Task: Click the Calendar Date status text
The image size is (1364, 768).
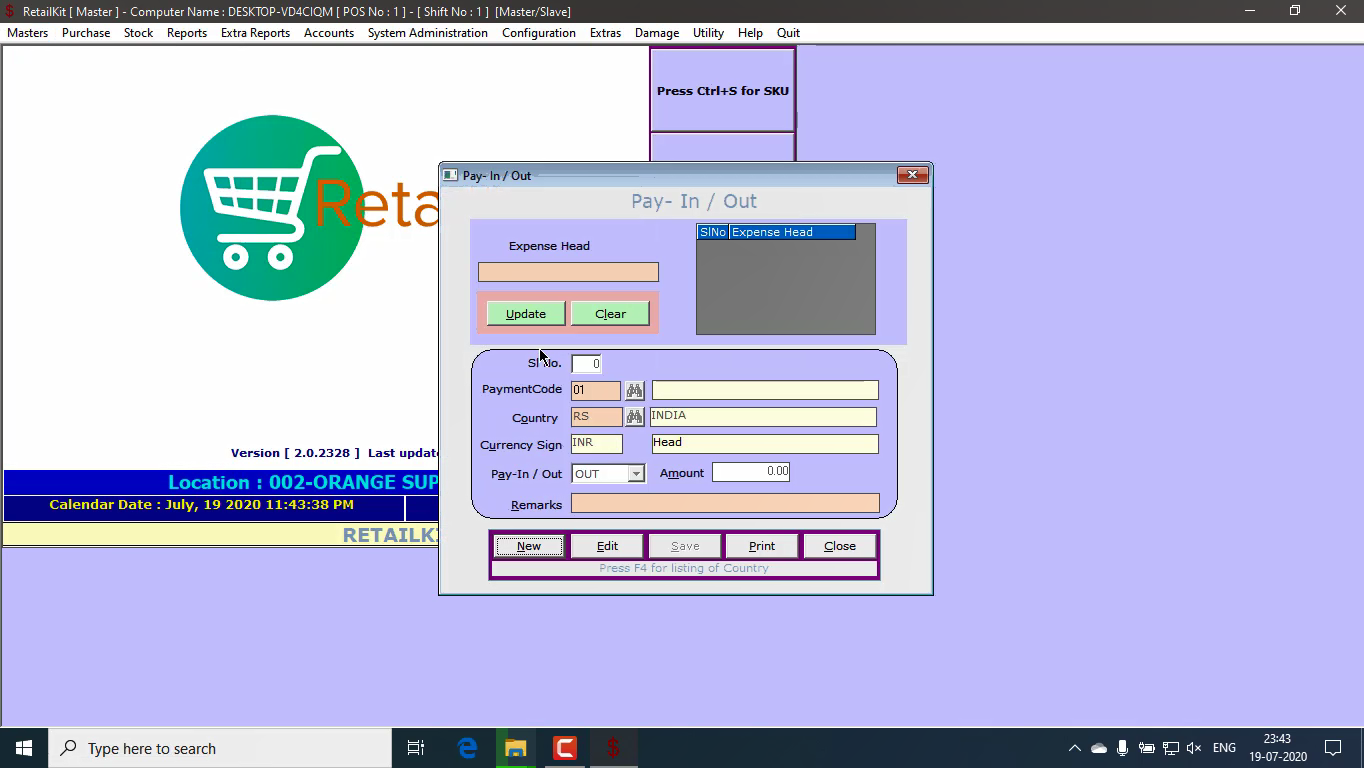Action: coord(201,505)
